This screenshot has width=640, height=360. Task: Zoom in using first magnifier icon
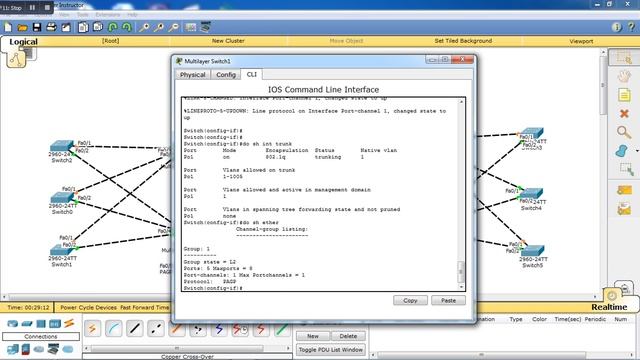click(x=144, y=27)
